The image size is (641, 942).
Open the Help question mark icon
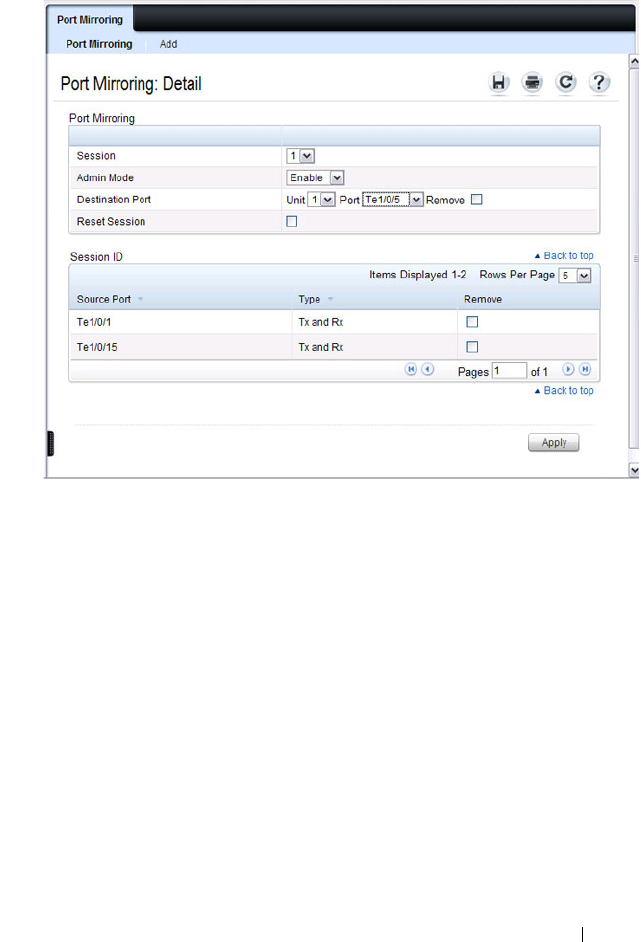coord(599,82)
